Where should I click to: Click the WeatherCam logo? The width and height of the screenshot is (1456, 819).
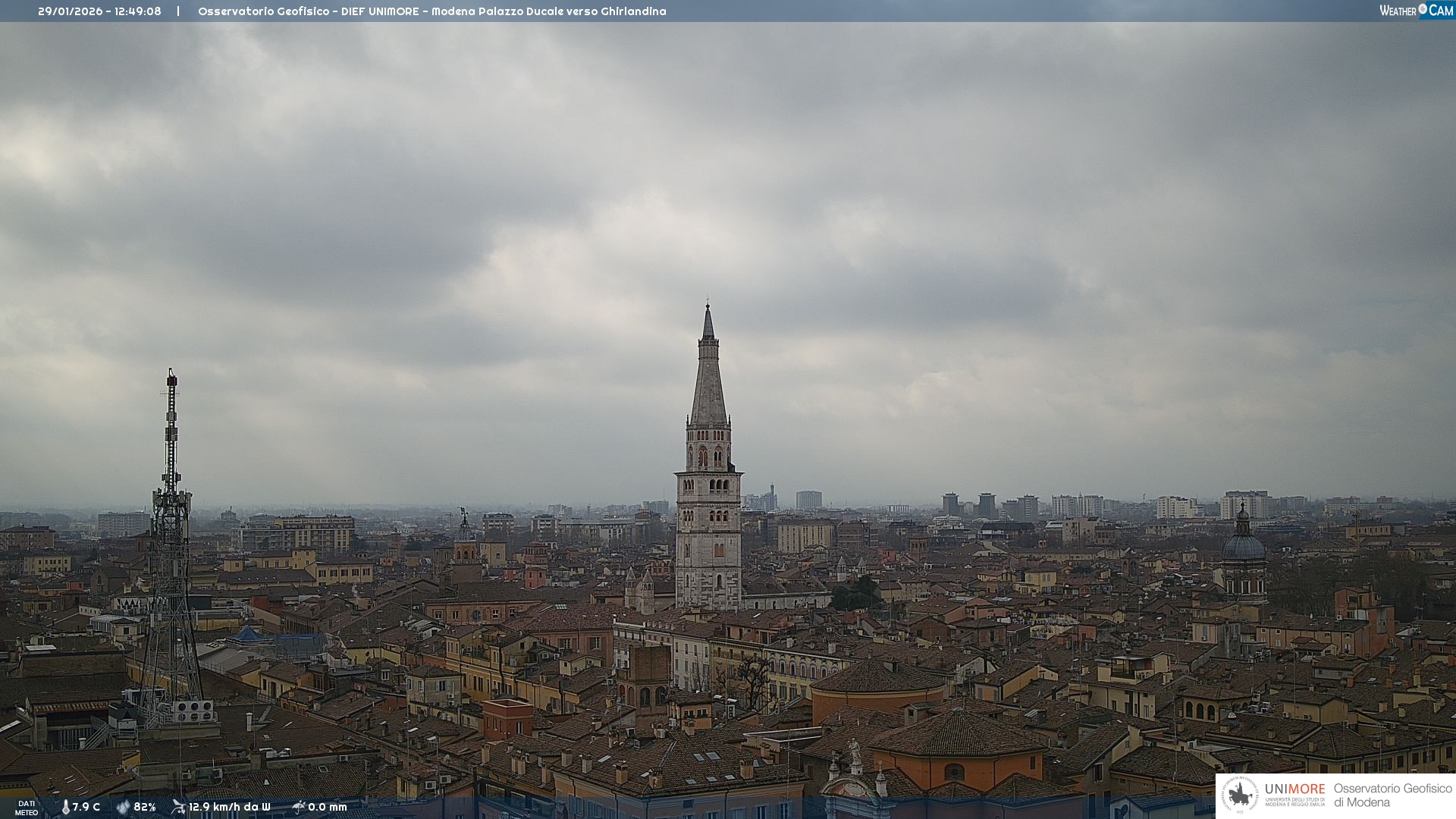[1416, 11]
